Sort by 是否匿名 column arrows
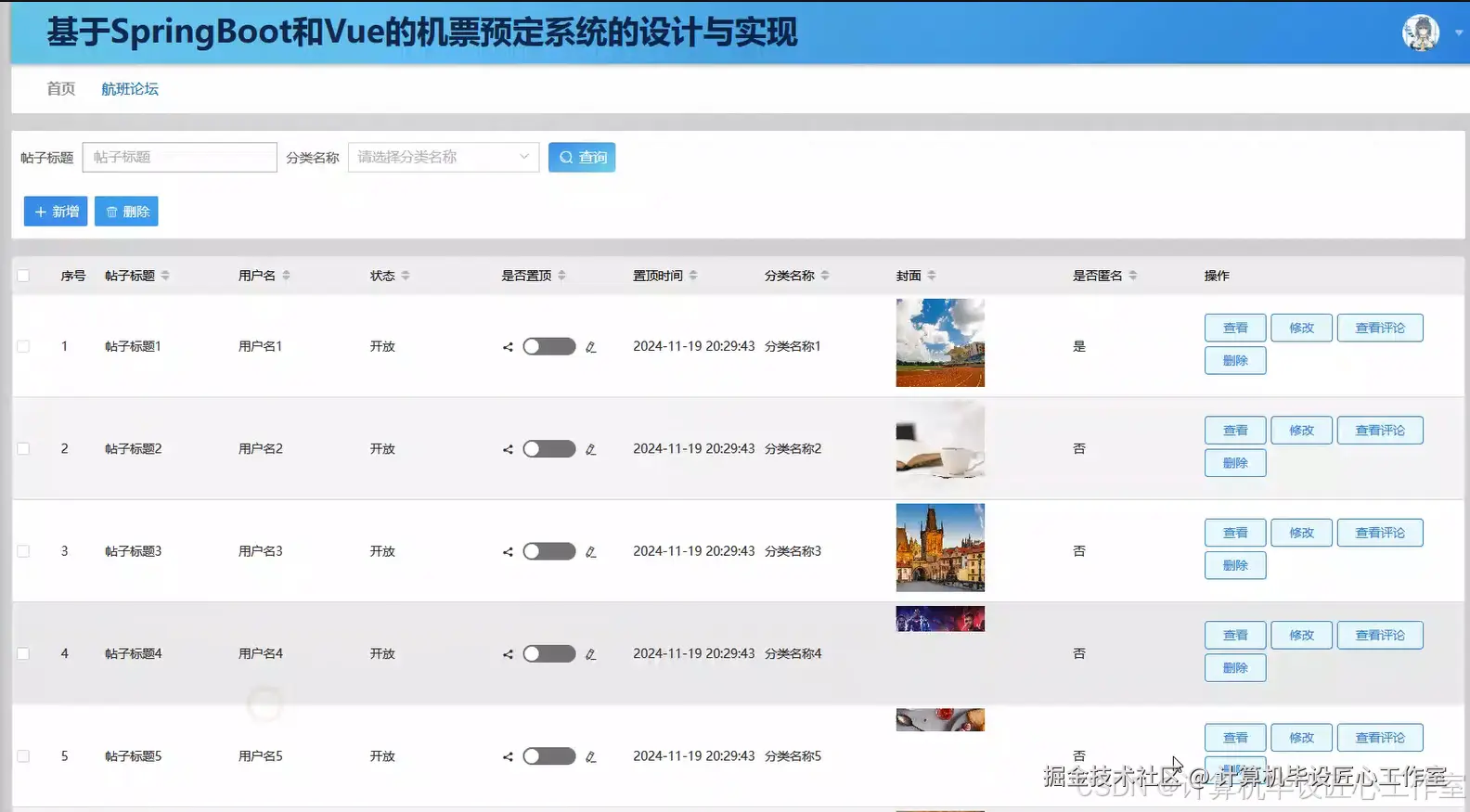This screenshot has height=812, width=1470. [x=1133, y=276]
